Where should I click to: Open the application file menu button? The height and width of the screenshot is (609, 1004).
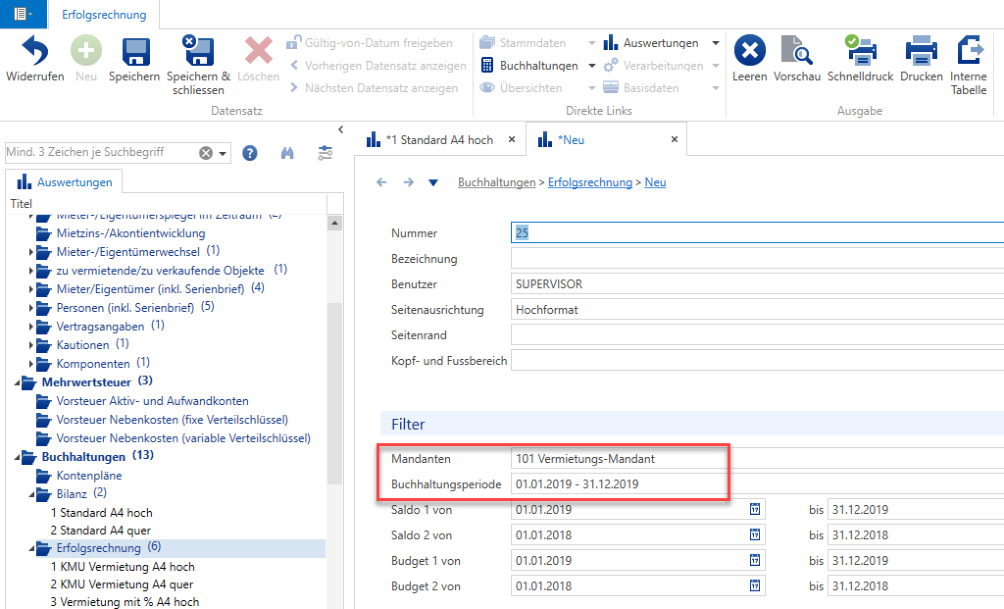coord(23,14)
